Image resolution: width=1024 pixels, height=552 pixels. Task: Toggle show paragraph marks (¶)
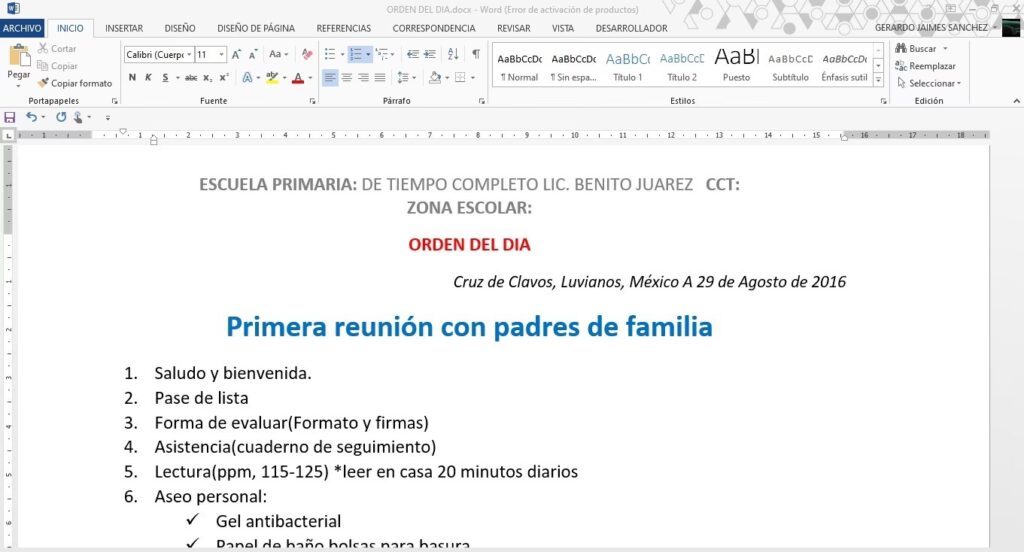[476, 54]
